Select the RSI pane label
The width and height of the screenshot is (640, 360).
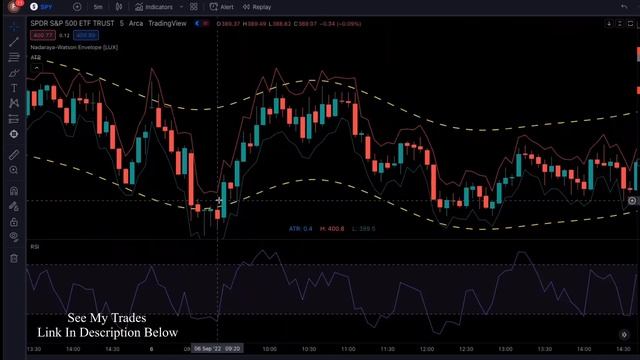click(35, 247)
